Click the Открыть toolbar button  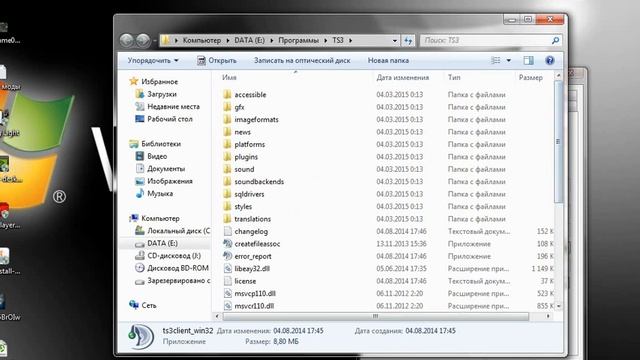coord(217,60)
